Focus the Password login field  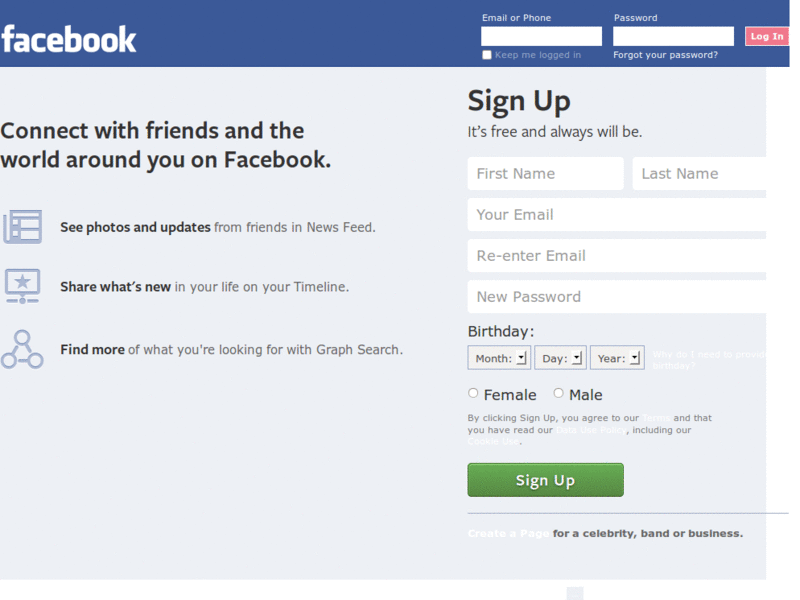(x=673, y=36)
